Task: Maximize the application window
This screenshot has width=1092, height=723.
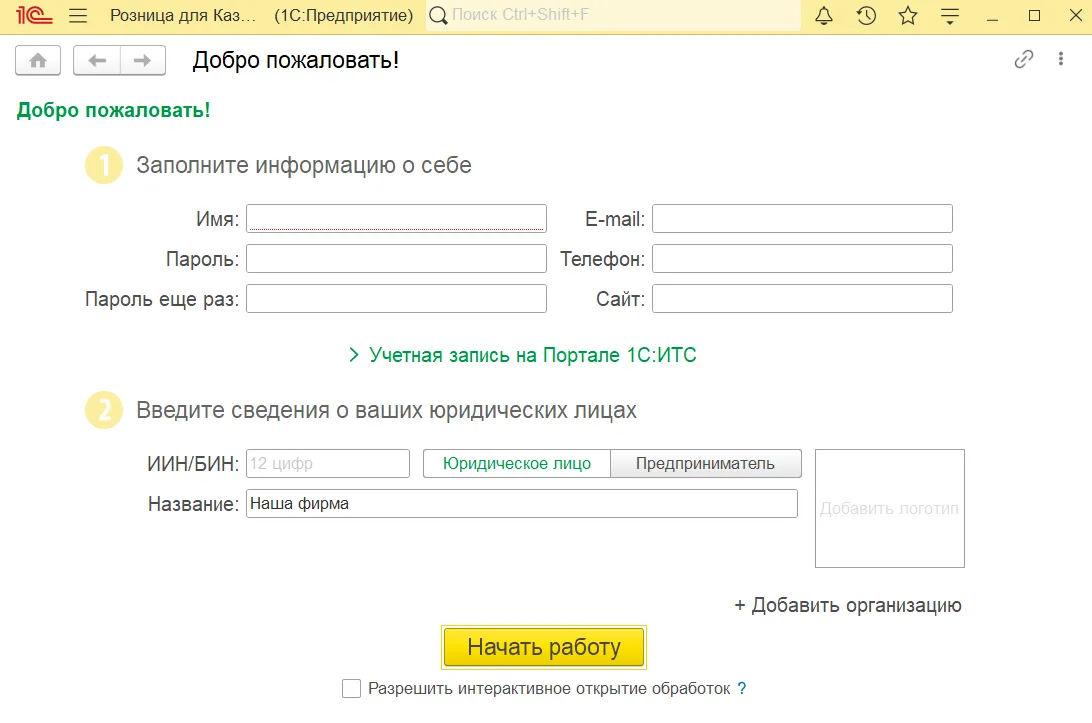Action: [1034, 15]
